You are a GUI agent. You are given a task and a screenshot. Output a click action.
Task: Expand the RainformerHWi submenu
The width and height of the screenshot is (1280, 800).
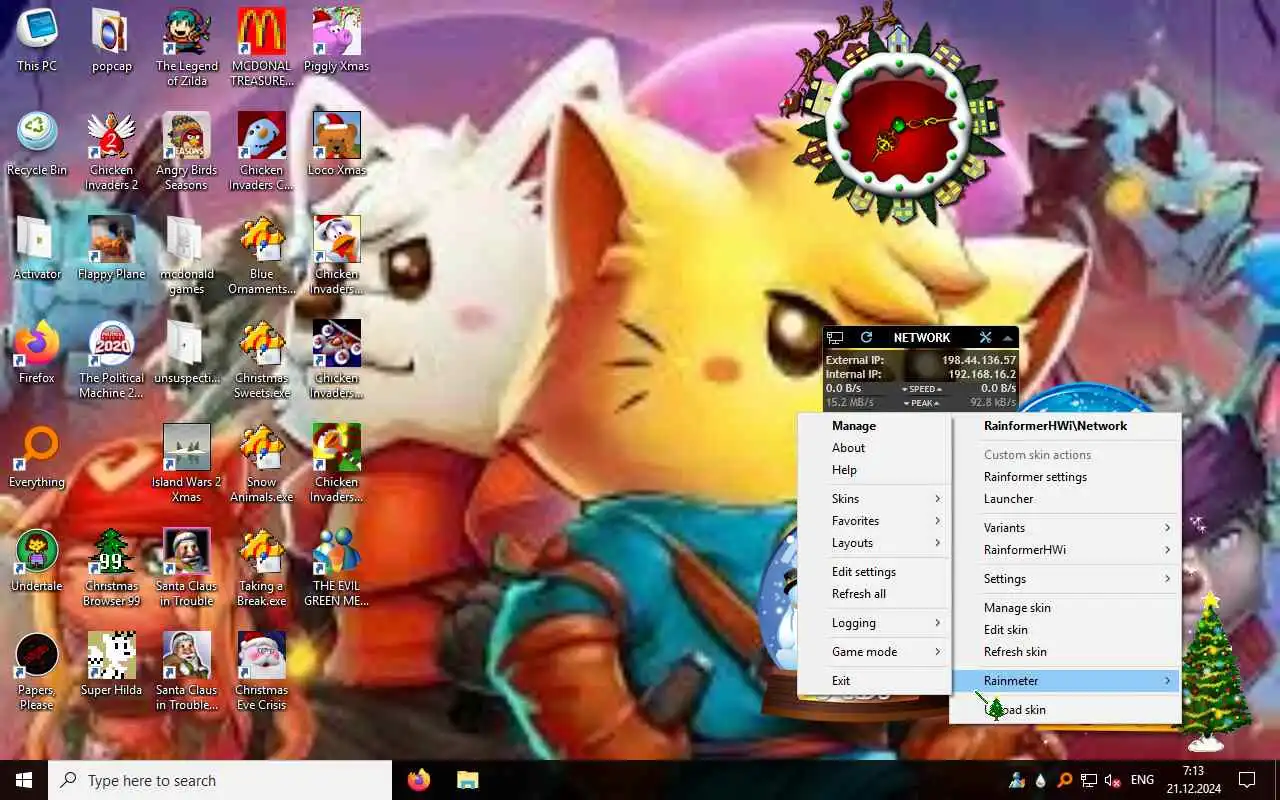(1065, 550)
